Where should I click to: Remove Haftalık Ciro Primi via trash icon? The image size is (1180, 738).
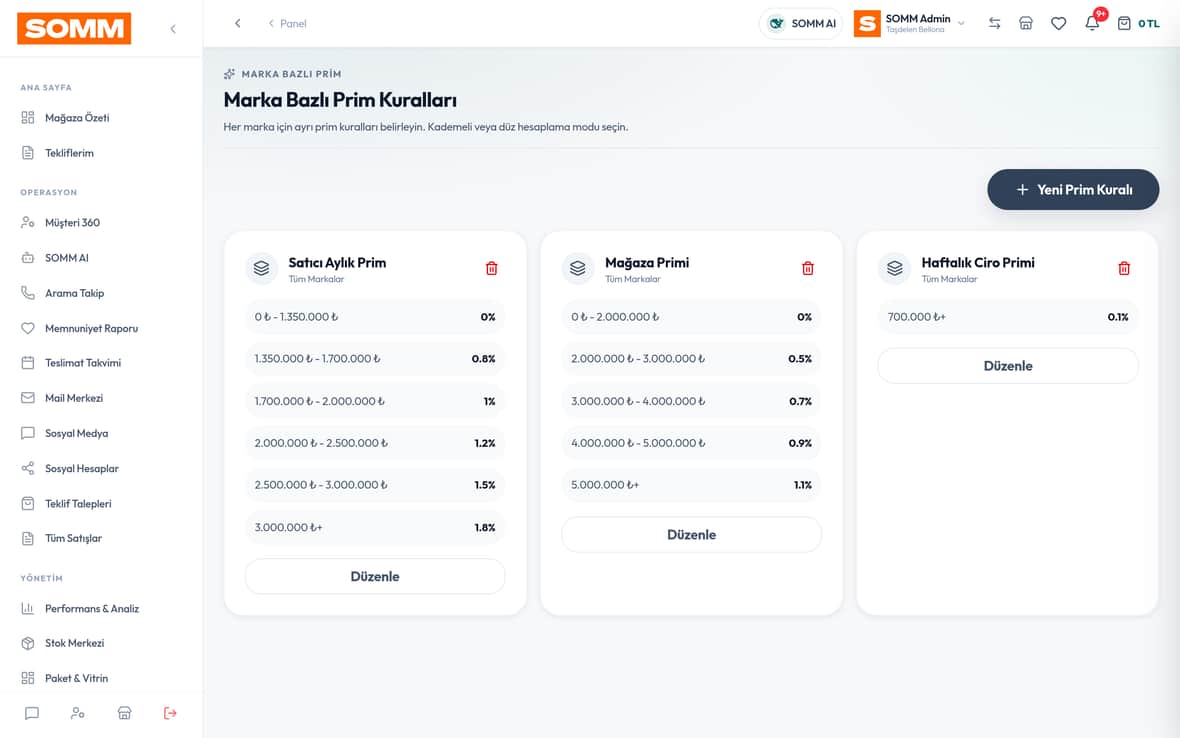(1124, 269)
